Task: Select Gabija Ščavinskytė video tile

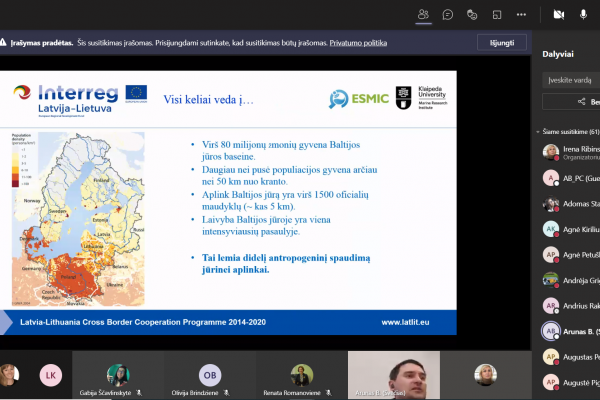Action: [118, 375]
